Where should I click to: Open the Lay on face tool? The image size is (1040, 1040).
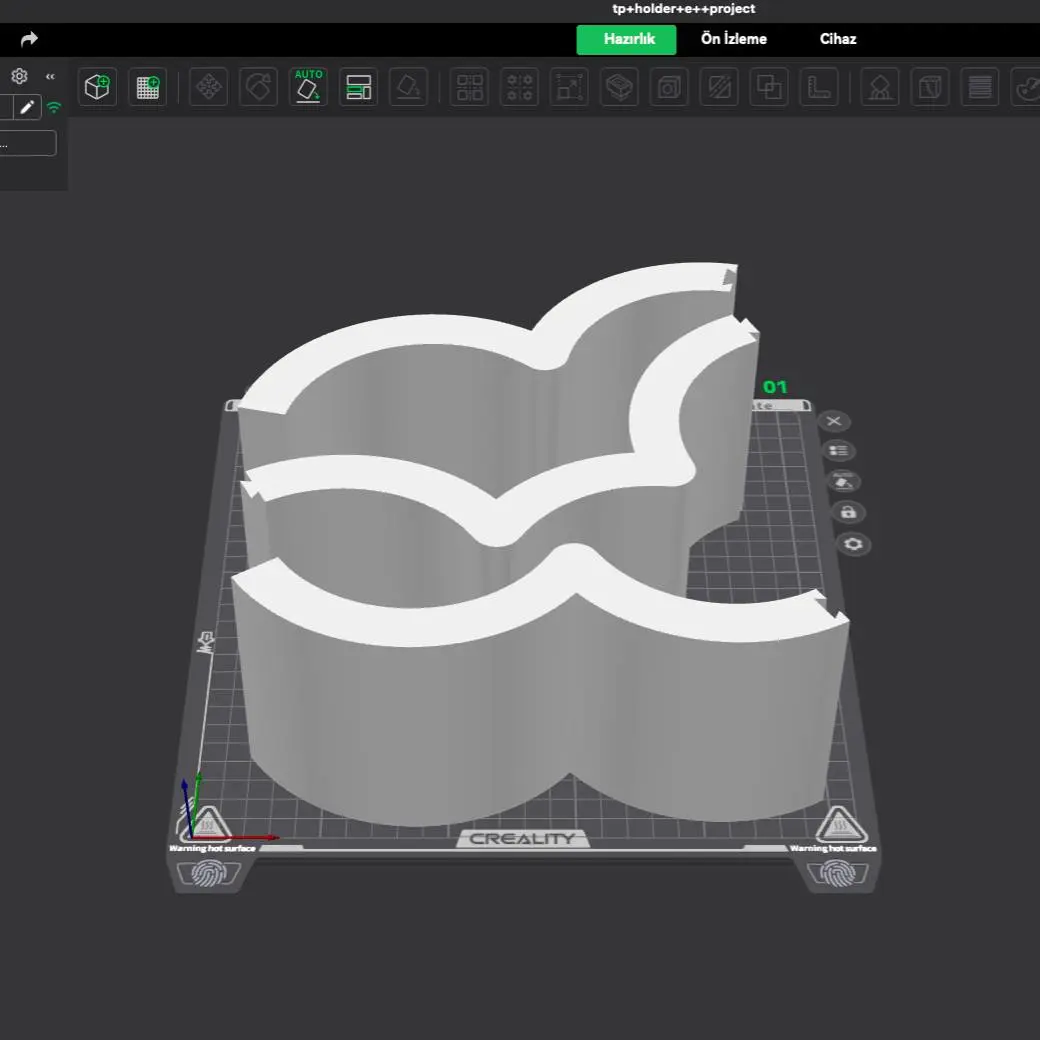coord(408,87)
